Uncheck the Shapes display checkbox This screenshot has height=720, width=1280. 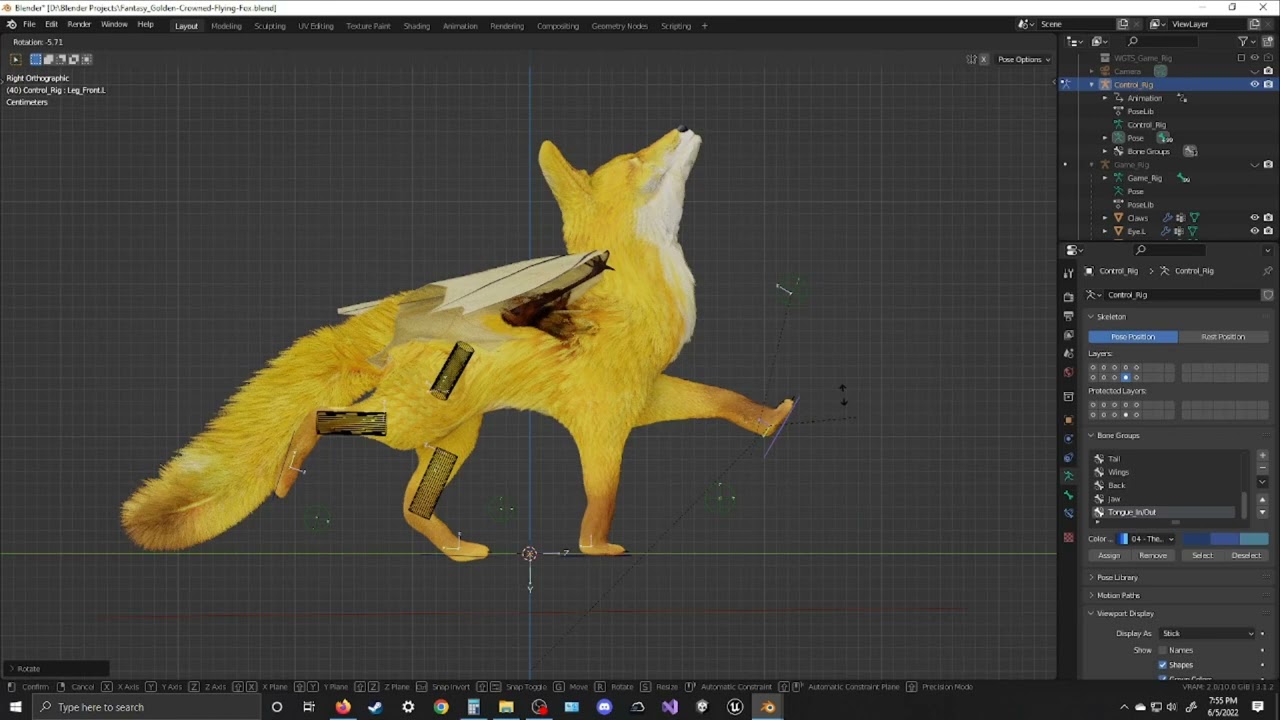[1163, 664]
